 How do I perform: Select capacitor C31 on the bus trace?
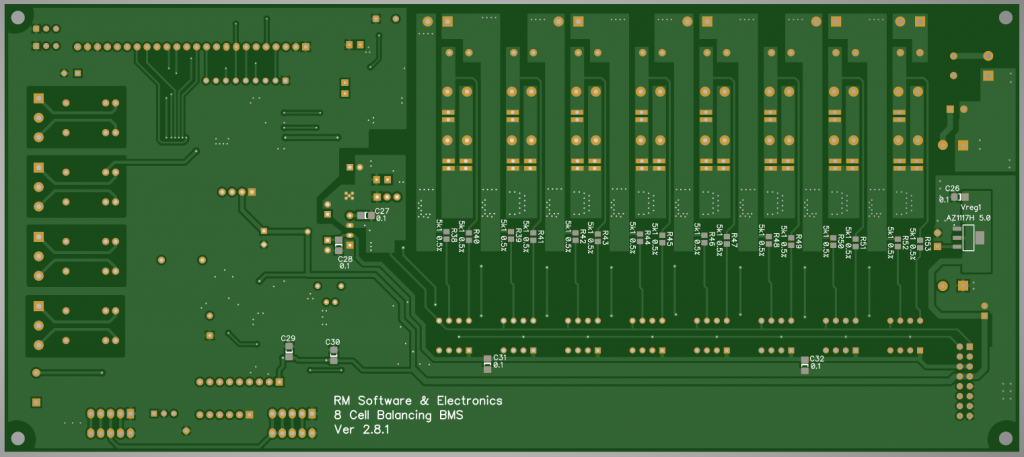488,362
